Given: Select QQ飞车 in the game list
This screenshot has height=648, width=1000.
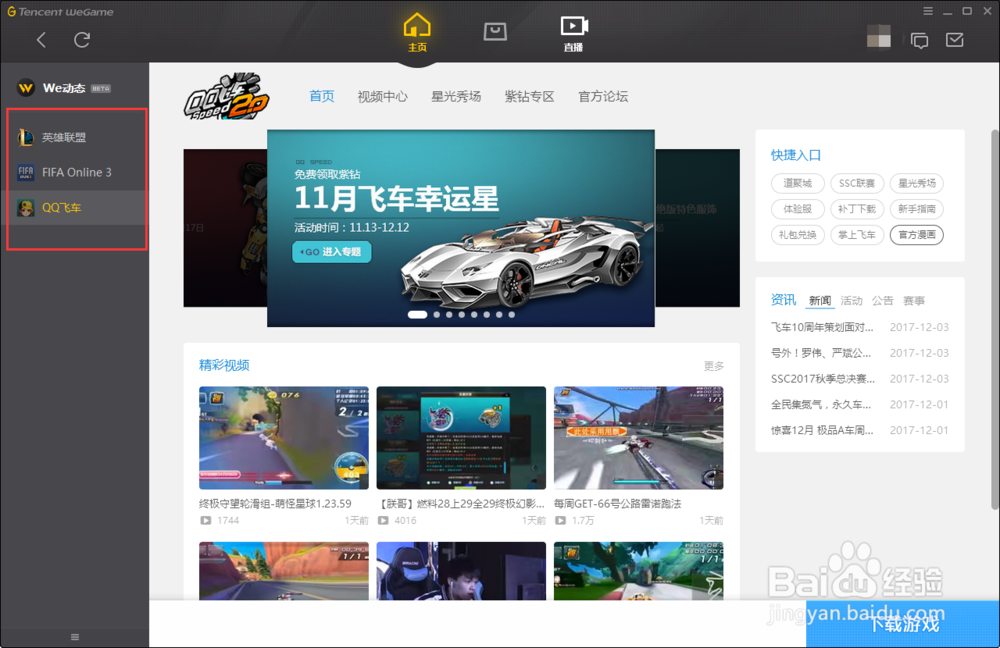Looking at the screenshot, I should coord(77,207).
